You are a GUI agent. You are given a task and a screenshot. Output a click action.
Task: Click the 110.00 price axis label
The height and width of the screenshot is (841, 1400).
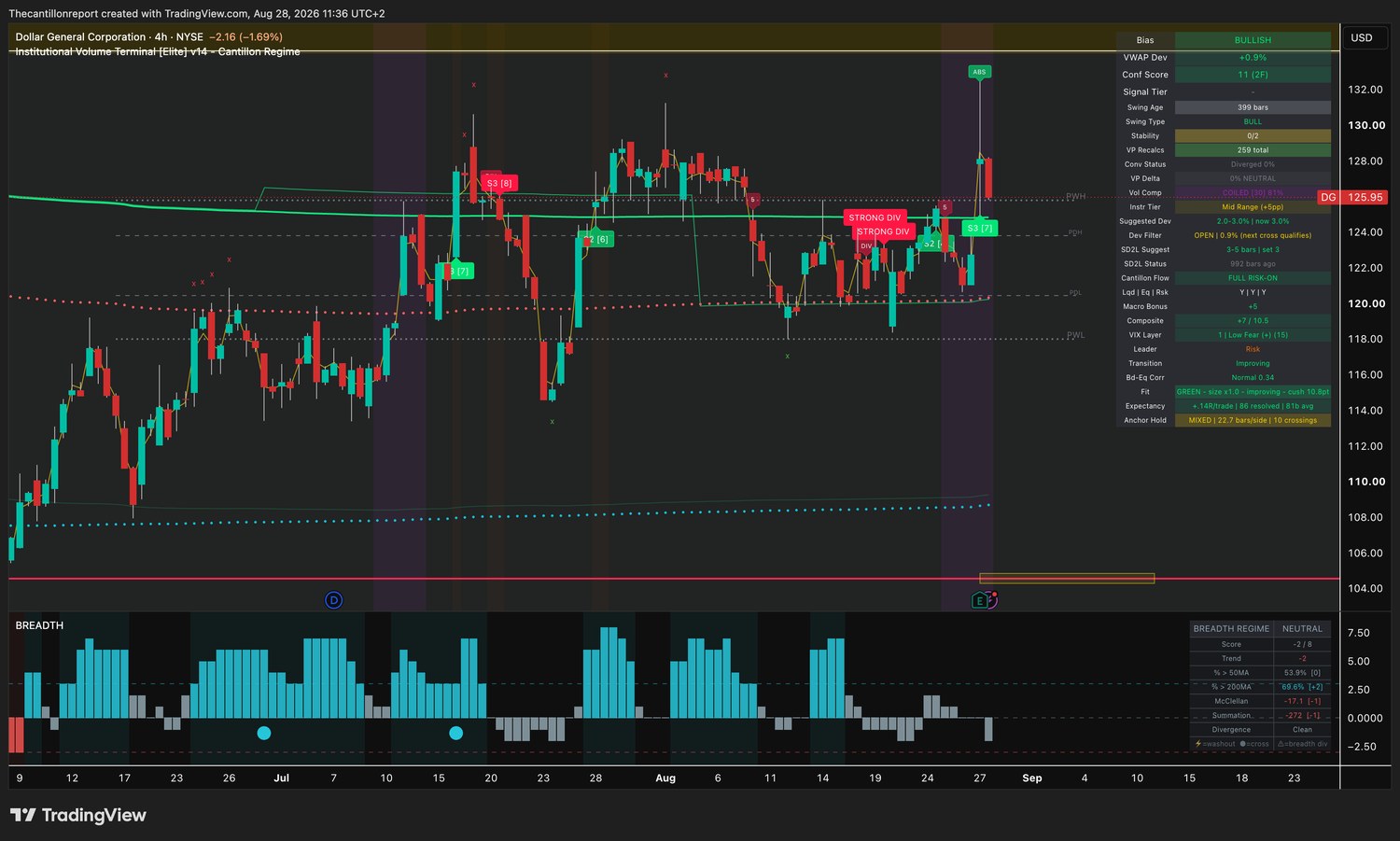(x=1366, y=482)
